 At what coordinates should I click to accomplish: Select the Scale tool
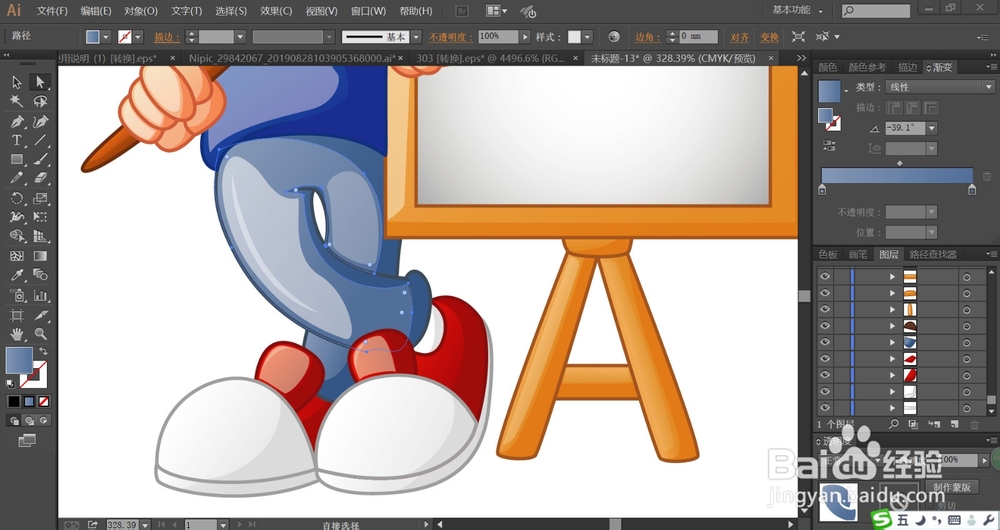pos(40,198)
